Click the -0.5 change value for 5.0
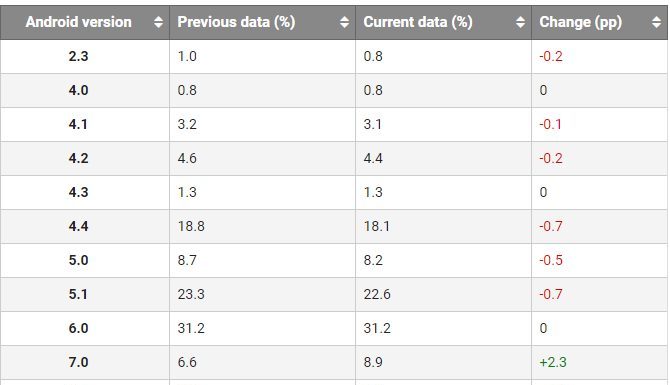This screenshot has height=385, width=670. point(551,260)
